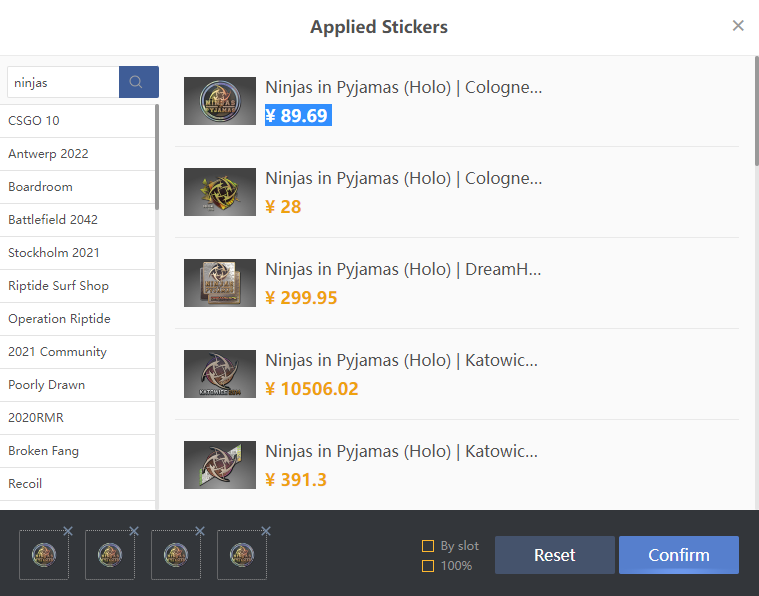Close the Applied Stickers dialog
The image size is (759, 596).
pyautogui.click(x=738, y=26)
